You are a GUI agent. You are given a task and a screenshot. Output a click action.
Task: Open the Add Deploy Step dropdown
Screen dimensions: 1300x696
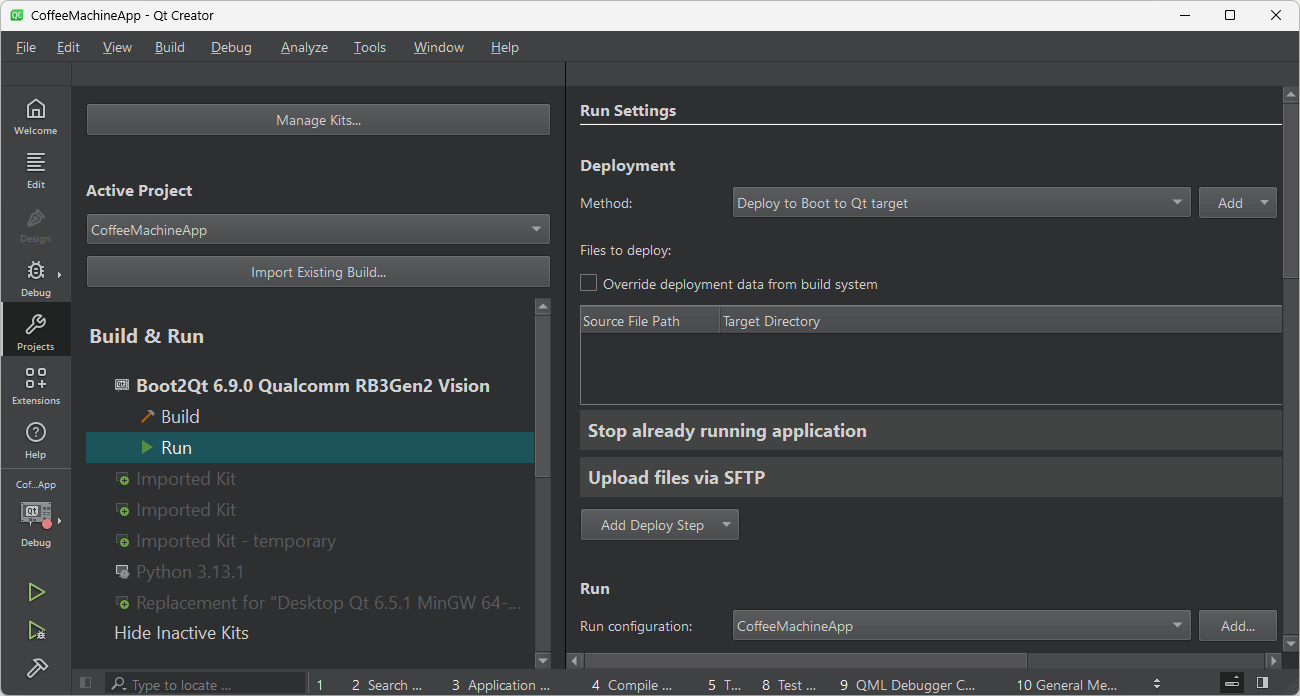pos(659,525)
